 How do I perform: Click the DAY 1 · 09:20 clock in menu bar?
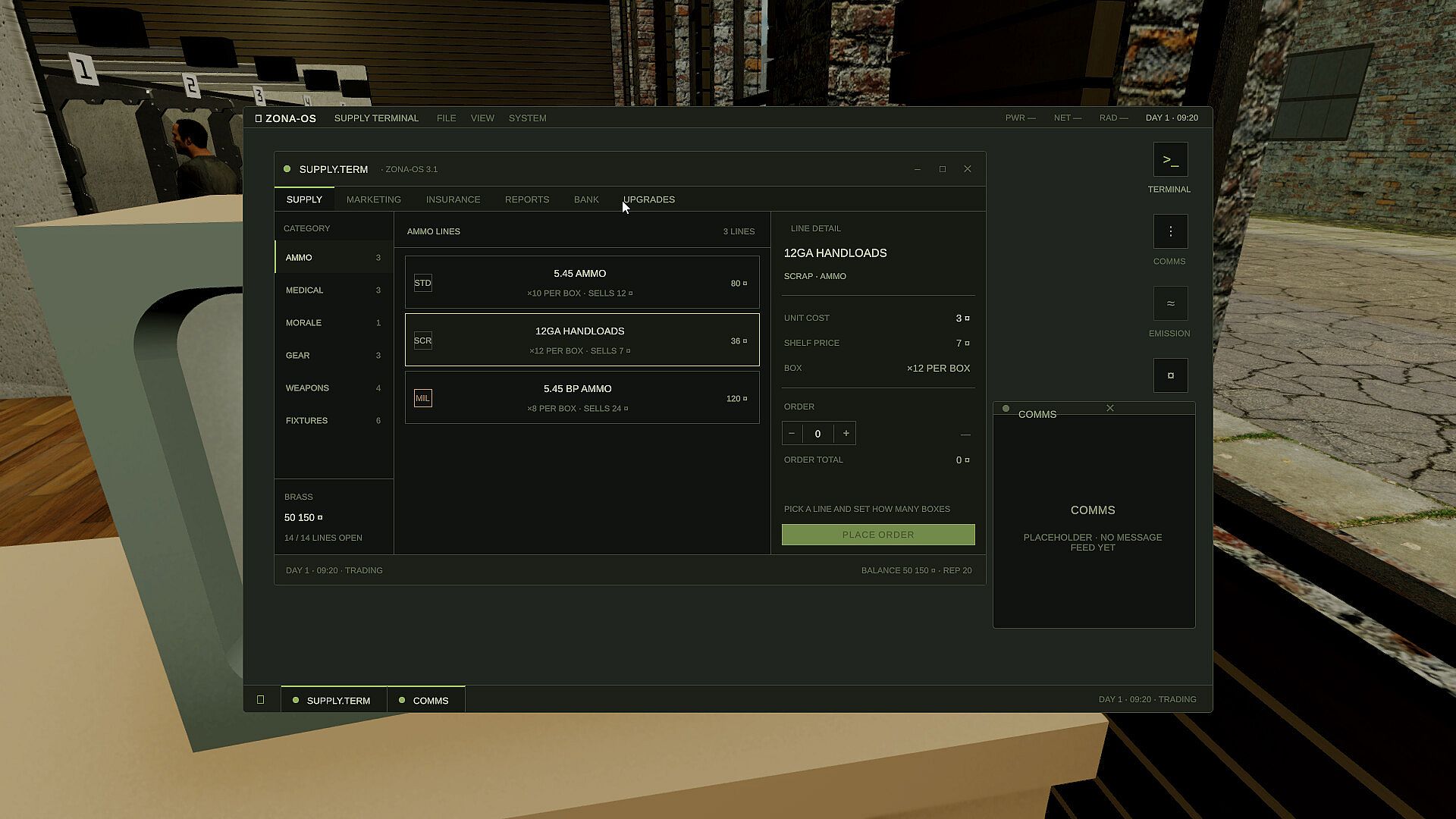coord(1172,118)
